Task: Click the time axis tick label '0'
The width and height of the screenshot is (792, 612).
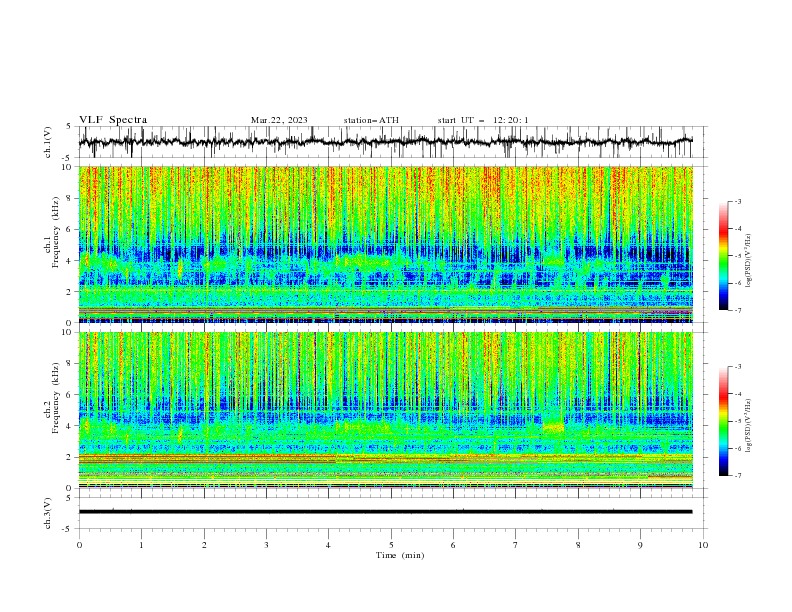Action: tap(79, 545)
